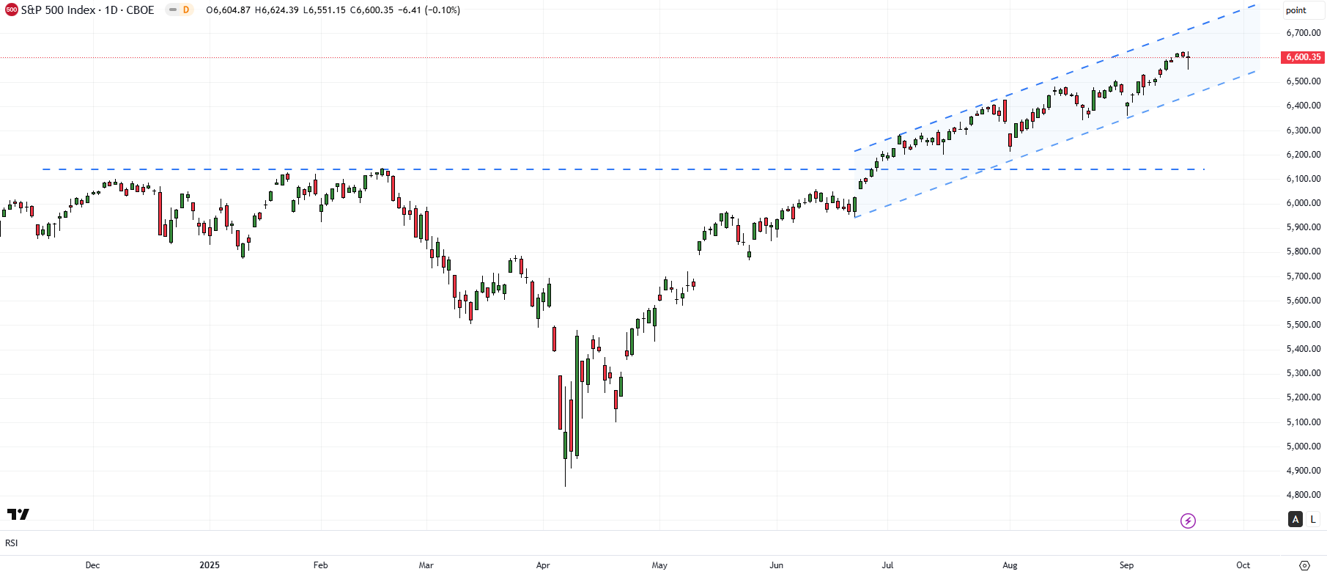Open chart settings hexagon gear icon
1327x575 pixels.
pos(1304,565)
